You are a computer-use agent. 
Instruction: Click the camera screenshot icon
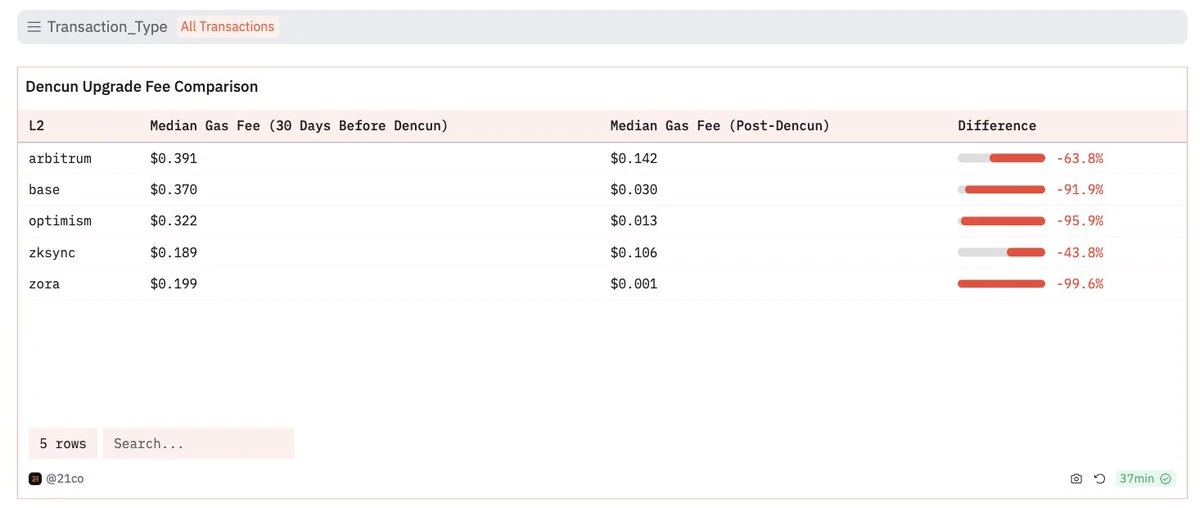(x=1076, y=479)
